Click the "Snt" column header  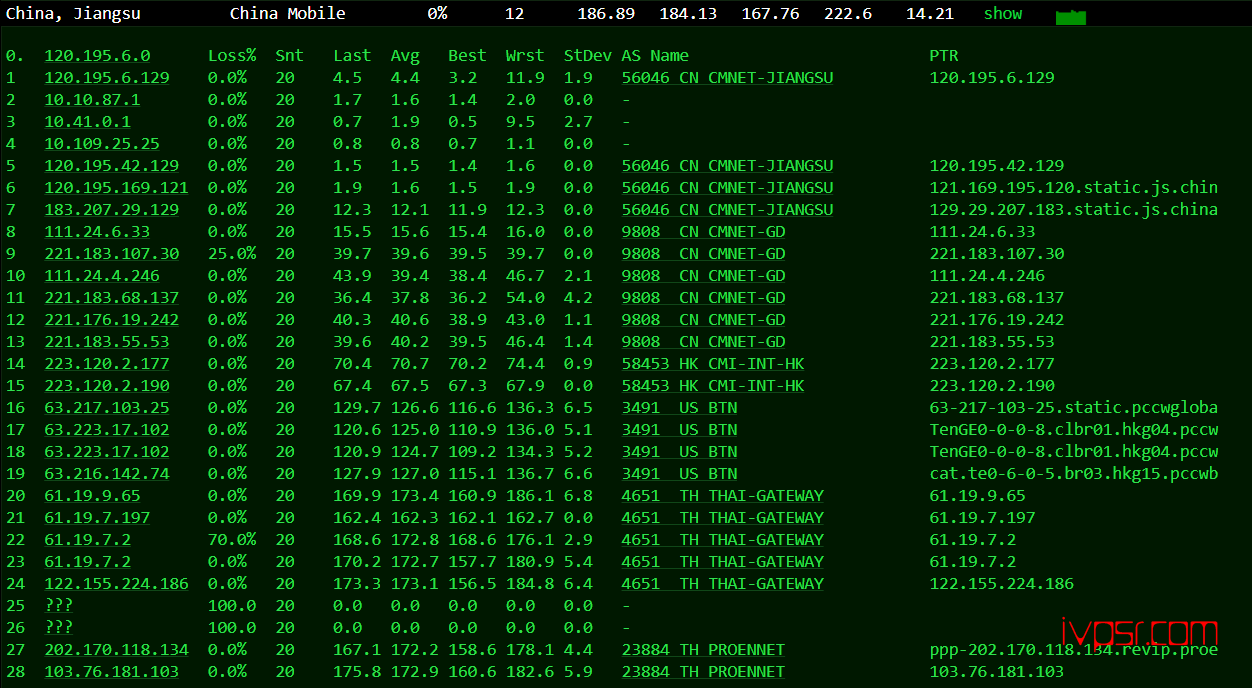point(290,56)
